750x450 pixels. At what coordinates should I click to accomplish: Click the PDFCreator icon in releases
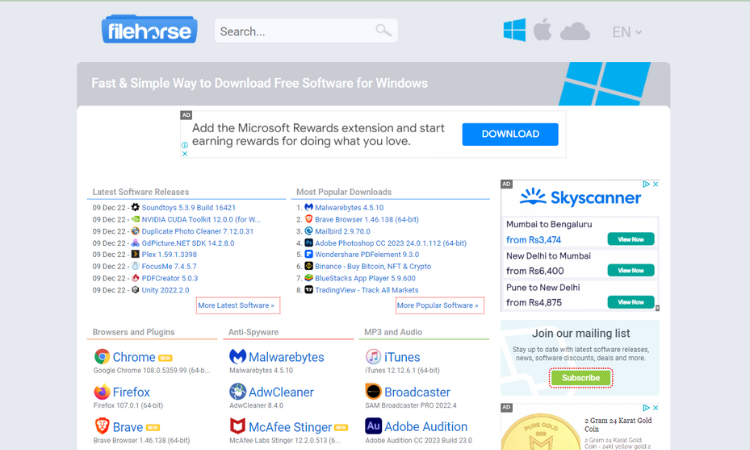point(135,278)
